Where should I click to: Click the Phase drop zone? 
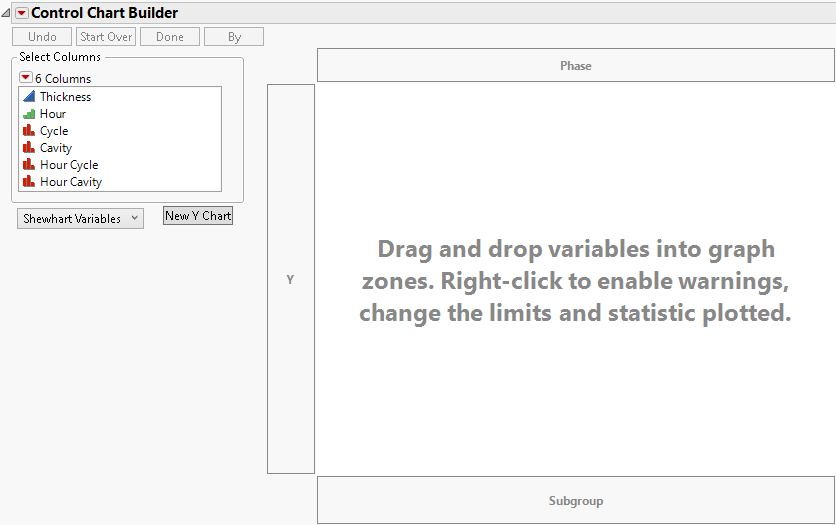(x=576, y=66)
